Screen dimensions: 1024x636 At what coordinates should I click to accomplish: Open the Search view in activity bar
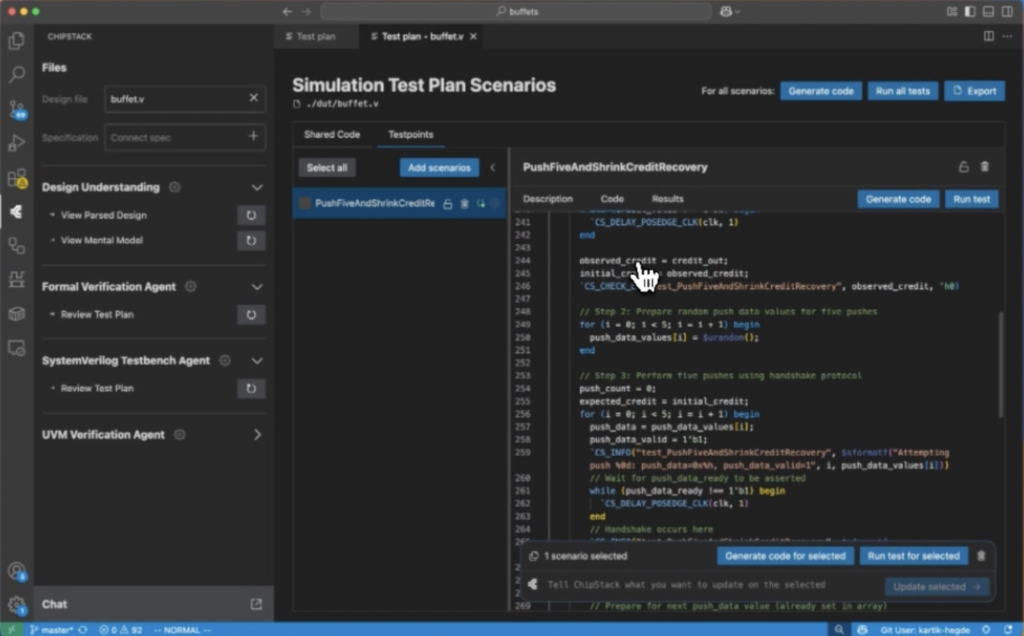(16, 75)
